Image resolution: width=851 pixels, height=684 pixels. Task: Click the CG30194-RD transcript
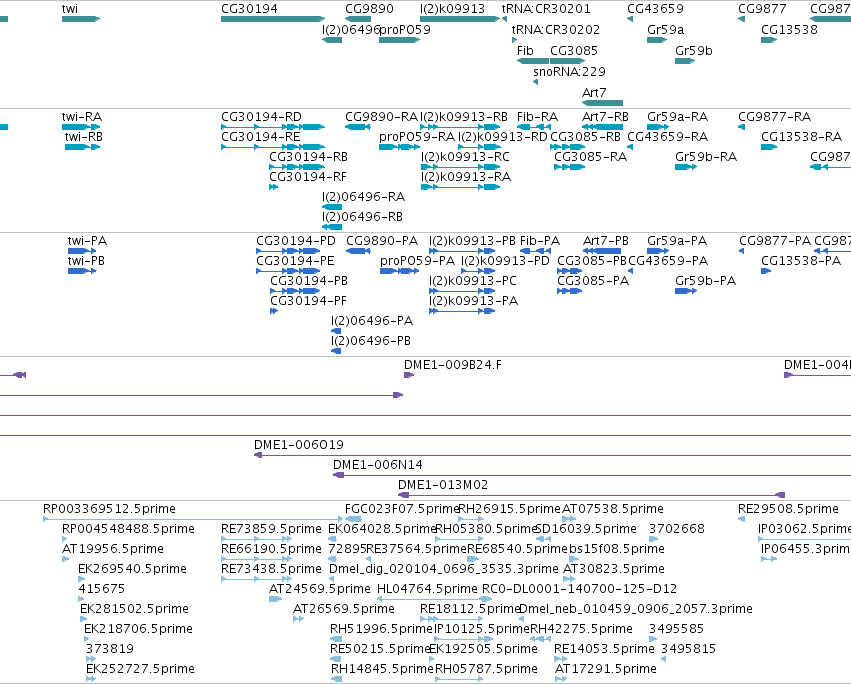(x=273, y=127)
